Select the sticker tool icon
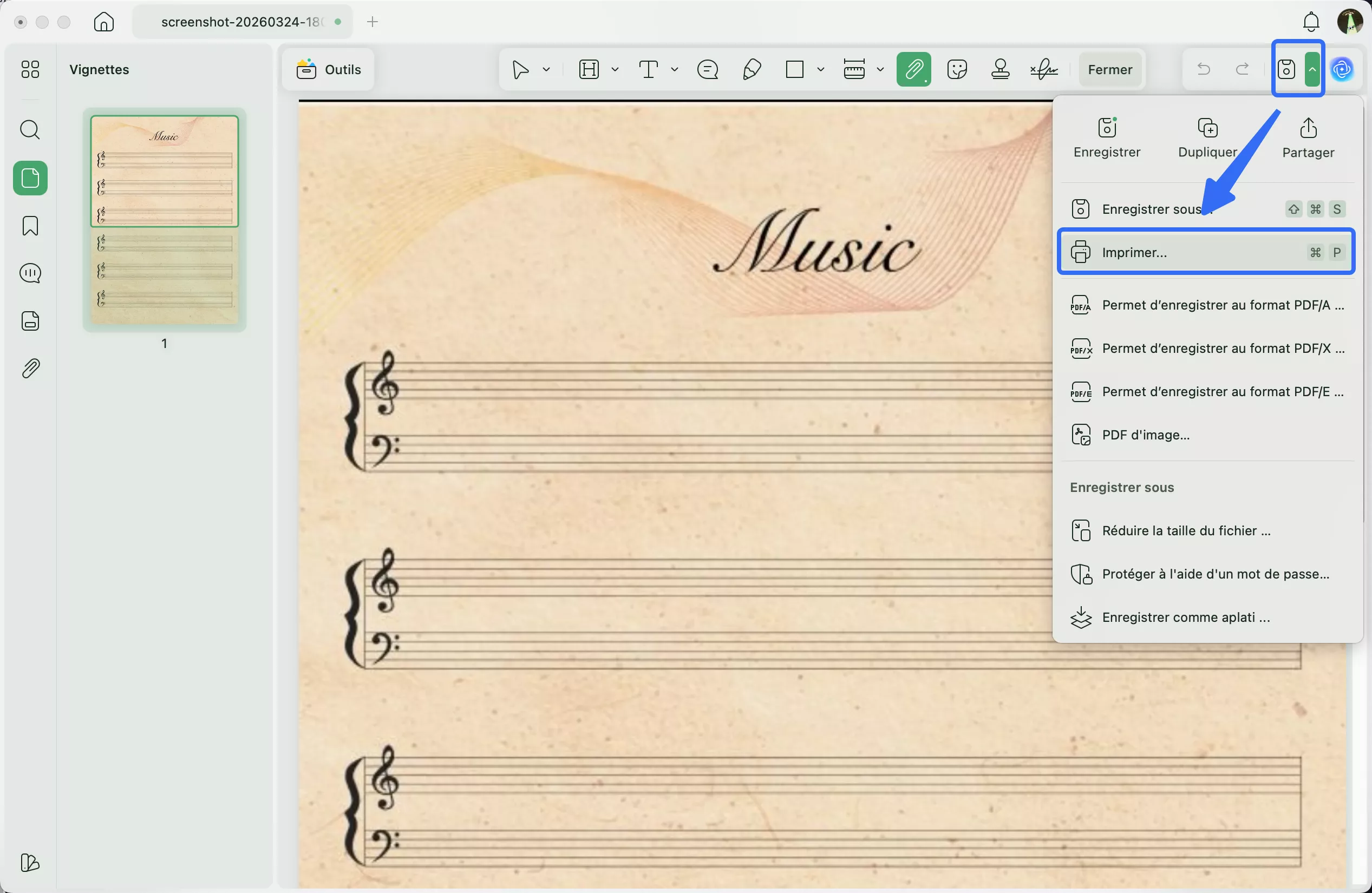1372x893 pixels. click(957, 70)
